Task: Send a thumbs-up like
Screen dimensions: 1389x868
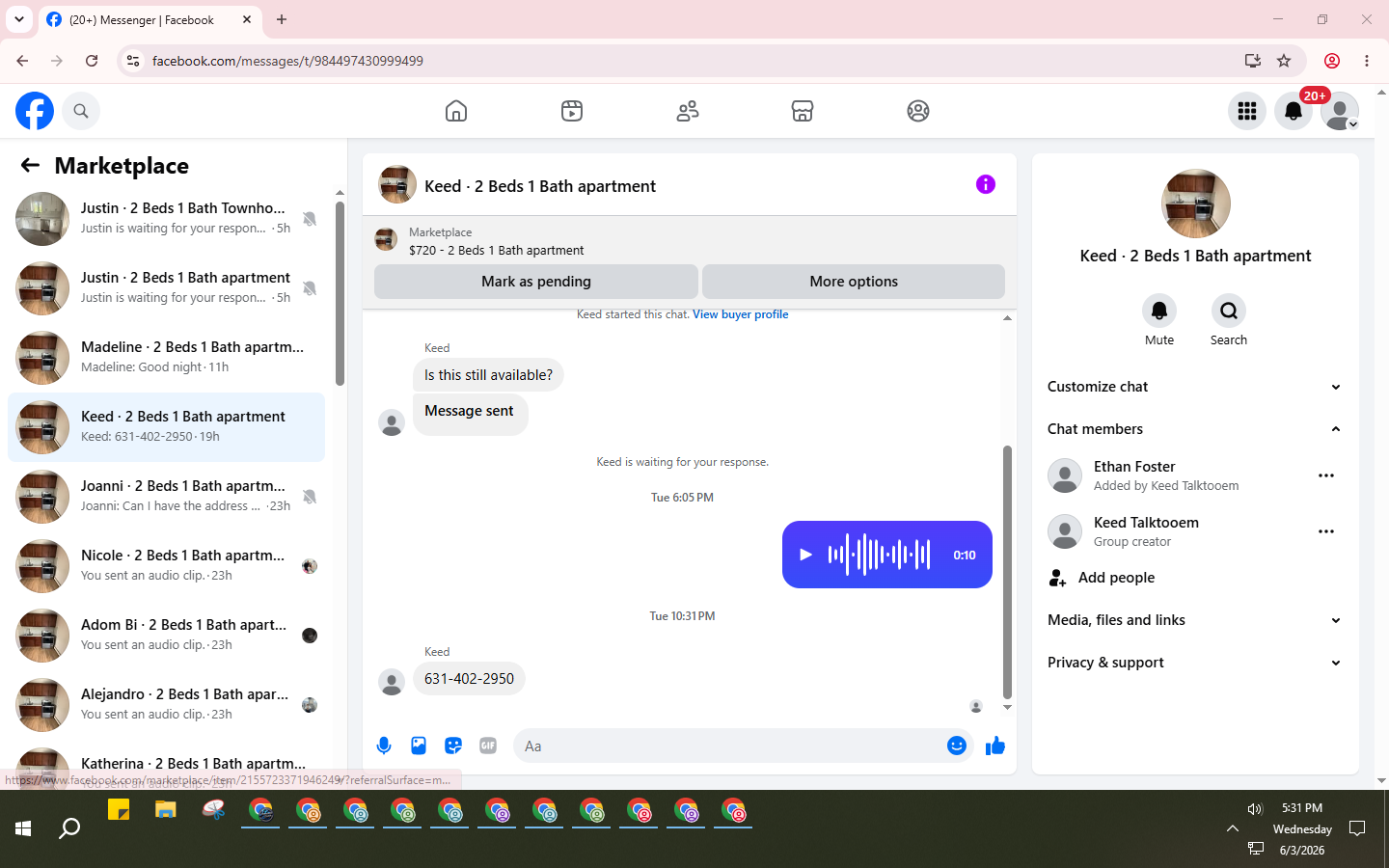Action: pyautogui.click(x=995, y=746)
